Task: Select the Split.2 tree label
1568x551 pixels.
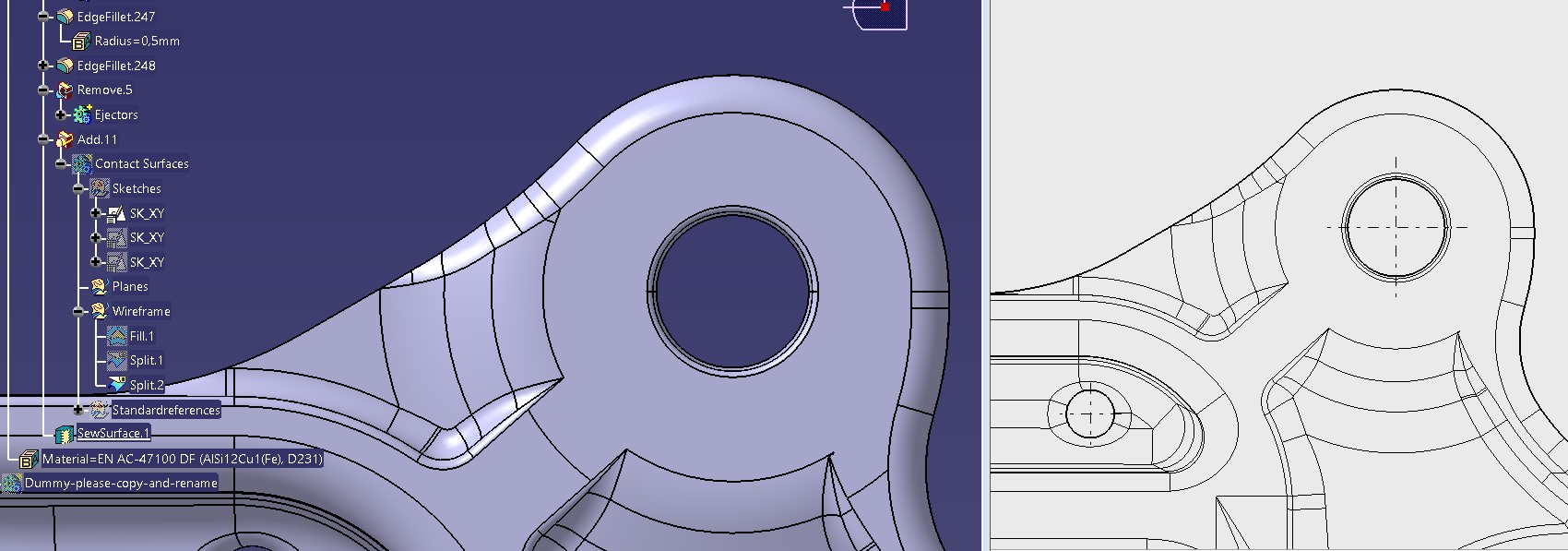Action: point(147,385)
